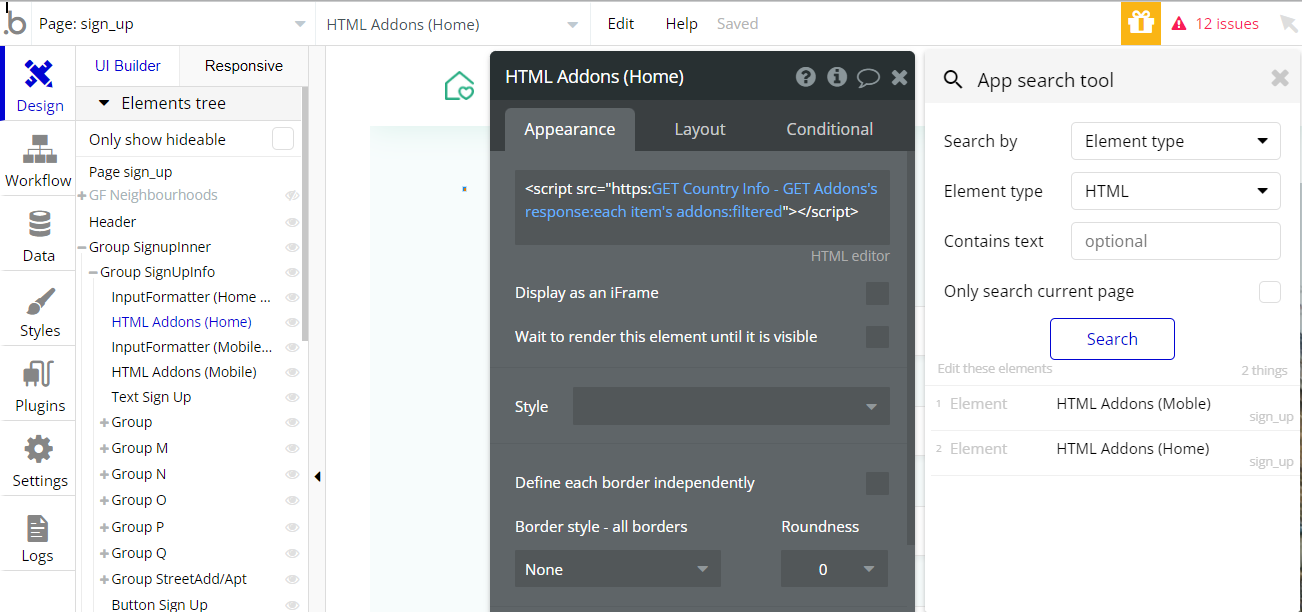
Task: Switch to the Layout tab
Action: [700, 129]
